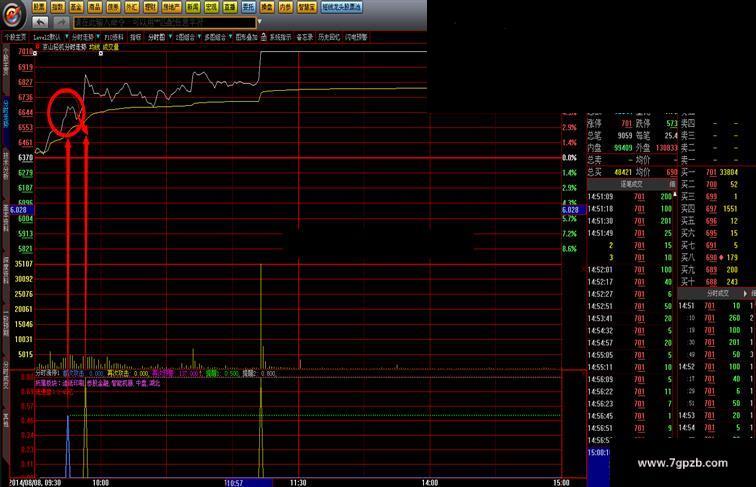Go forward with the right arrow button
756x487 pixels.
(x=61, y=22)
